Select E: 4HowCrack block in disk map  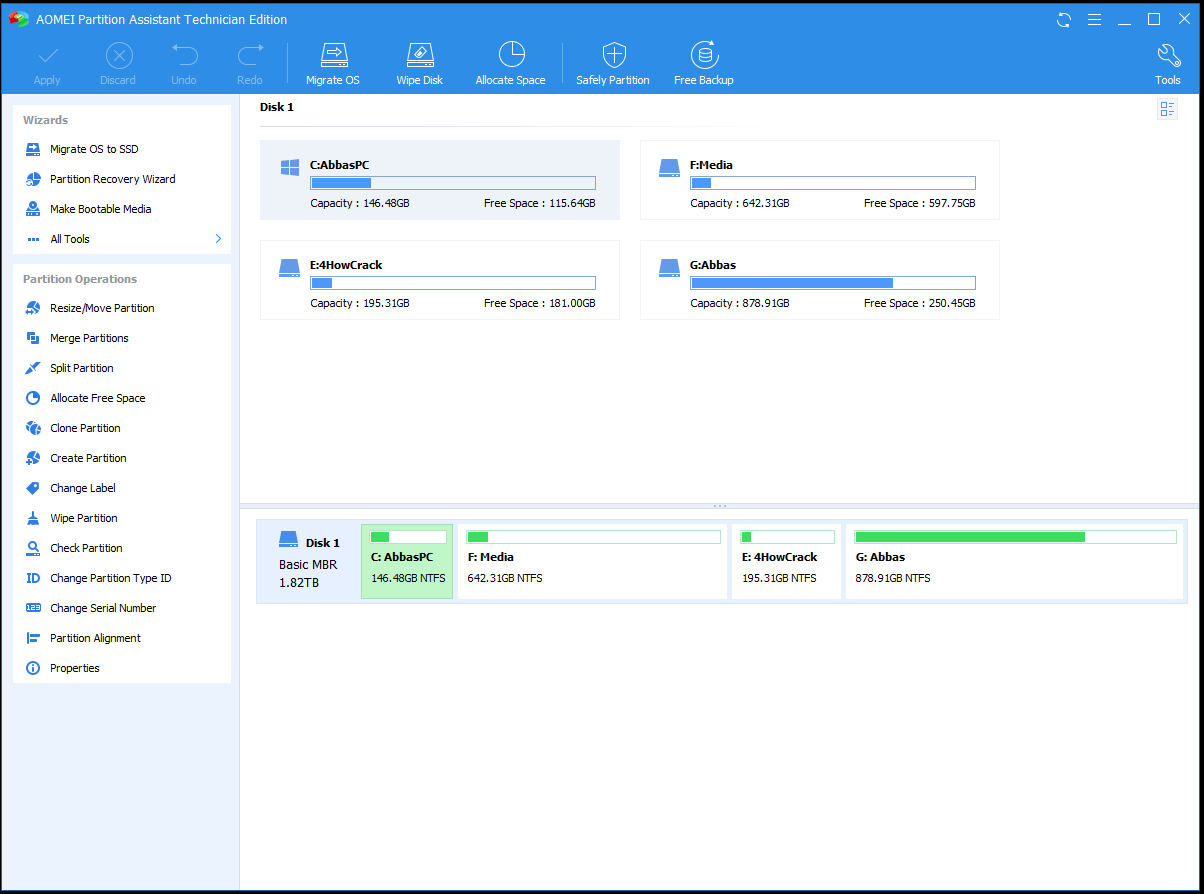click(786, 561)
